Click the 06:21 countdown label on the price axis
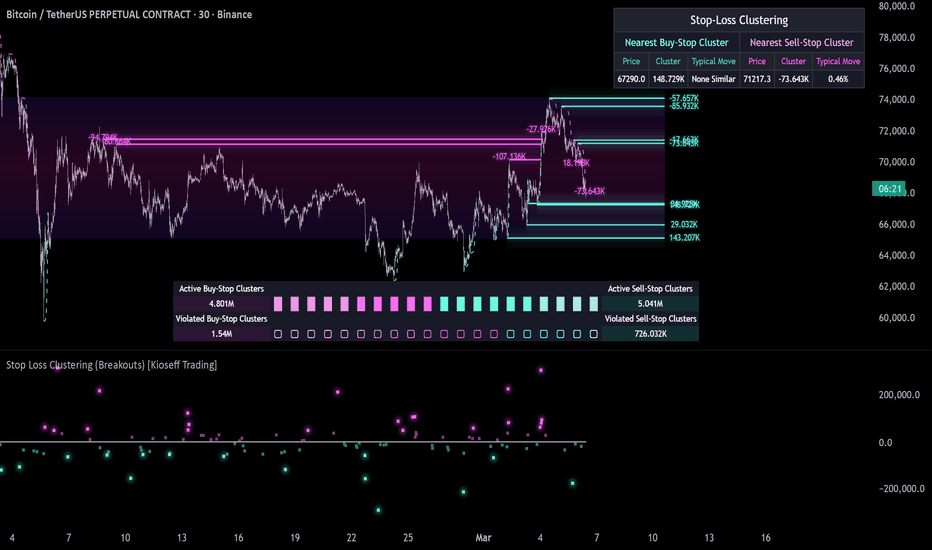932x550 pixels. tap(890, 188)
